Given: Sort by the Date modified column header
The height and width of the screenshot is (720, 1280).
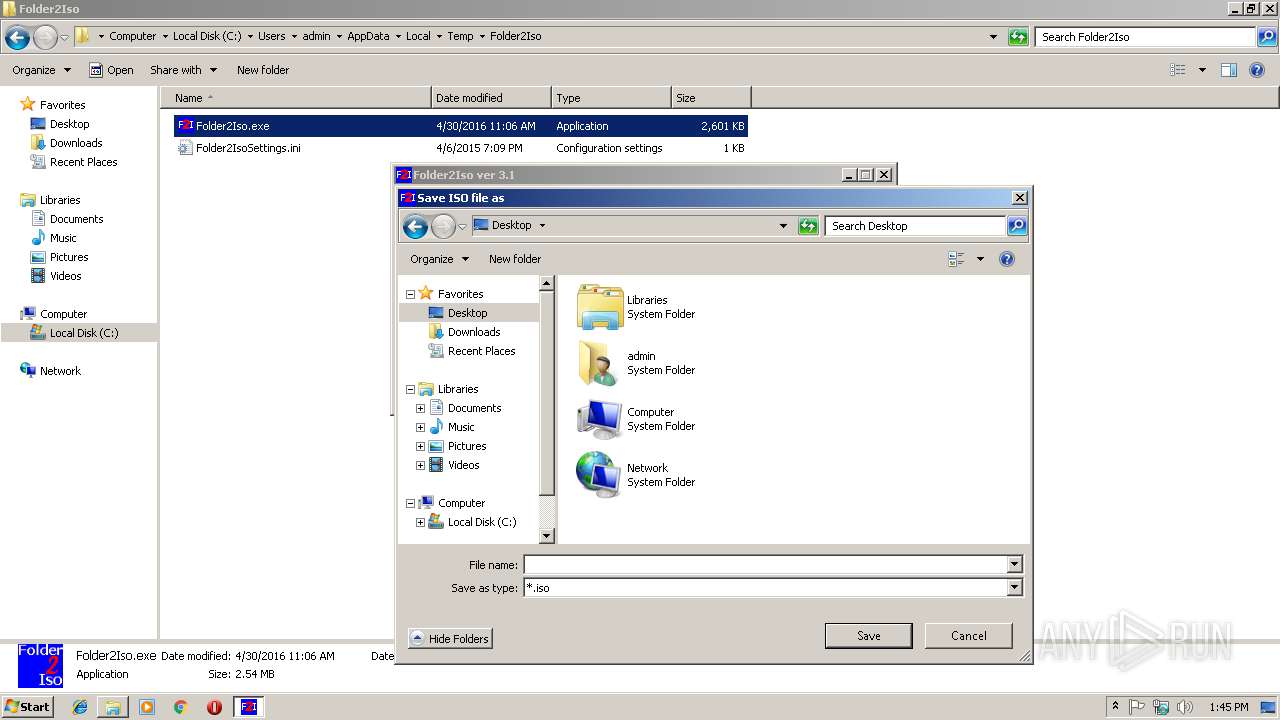Looking at the screenshot, I should click(491, 98).
